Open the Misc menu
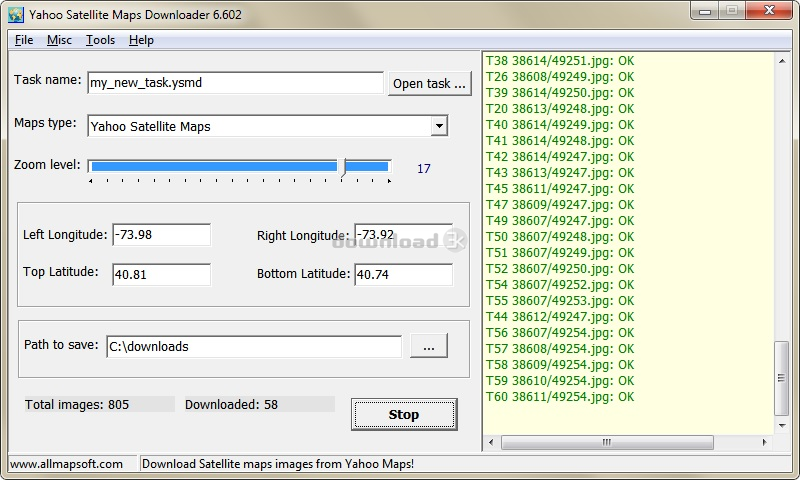 [59, 40]
